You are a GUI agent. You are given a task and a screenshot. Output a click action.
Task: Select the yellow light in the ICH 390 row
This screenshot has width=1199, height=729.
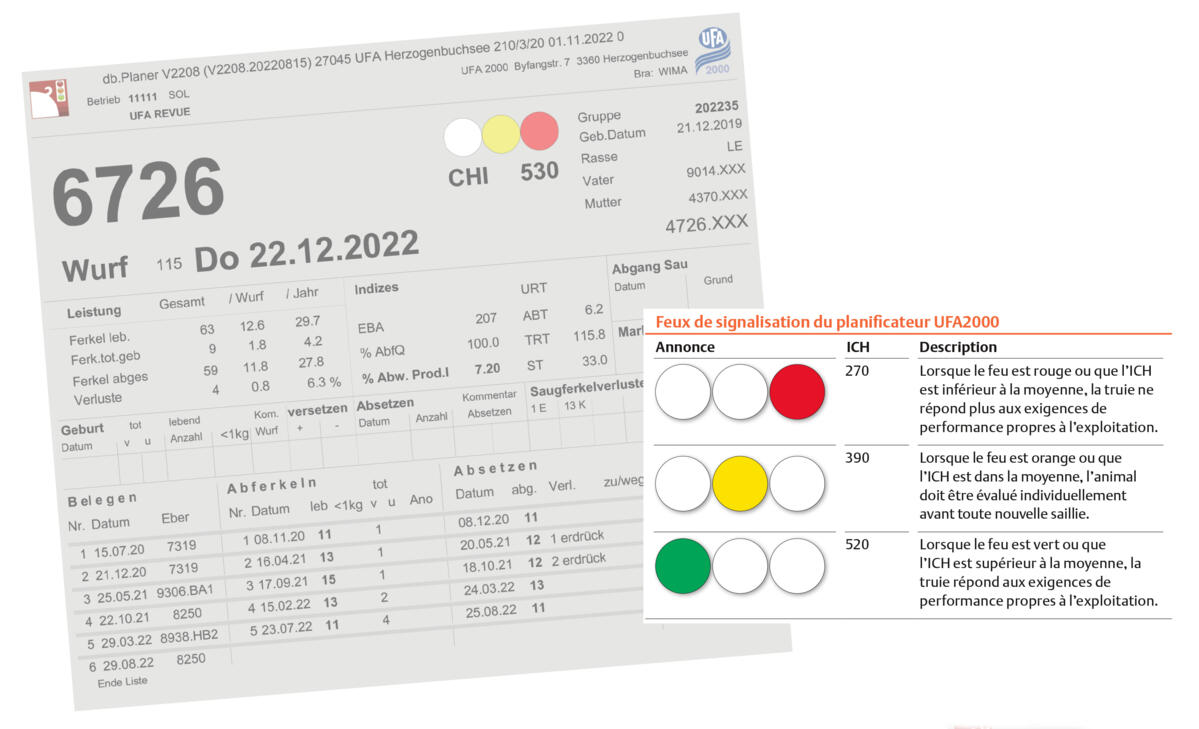pos(740,484)
